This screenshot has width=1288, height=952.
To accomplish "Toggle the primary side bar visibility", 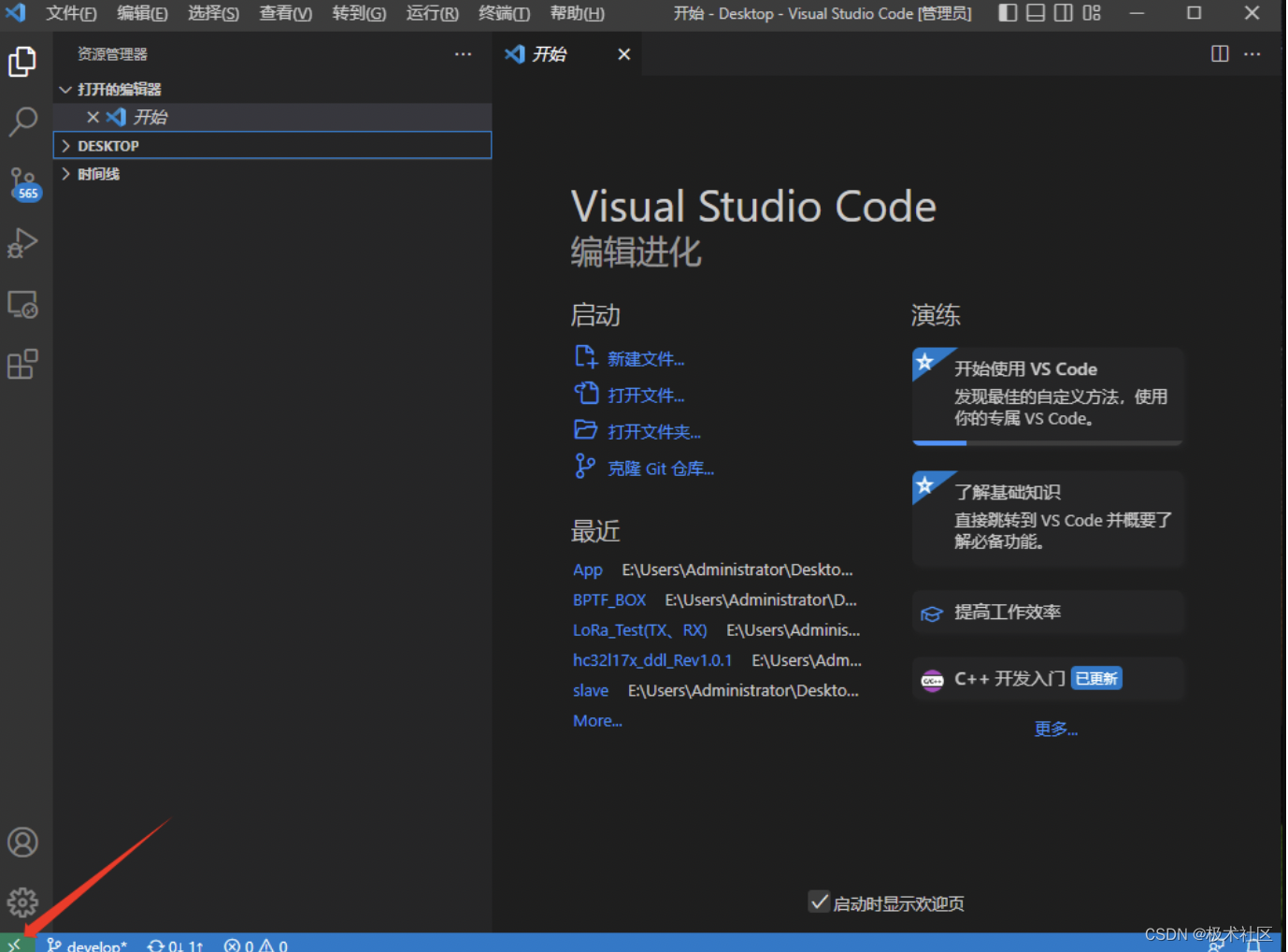I will click(1008, 13).
